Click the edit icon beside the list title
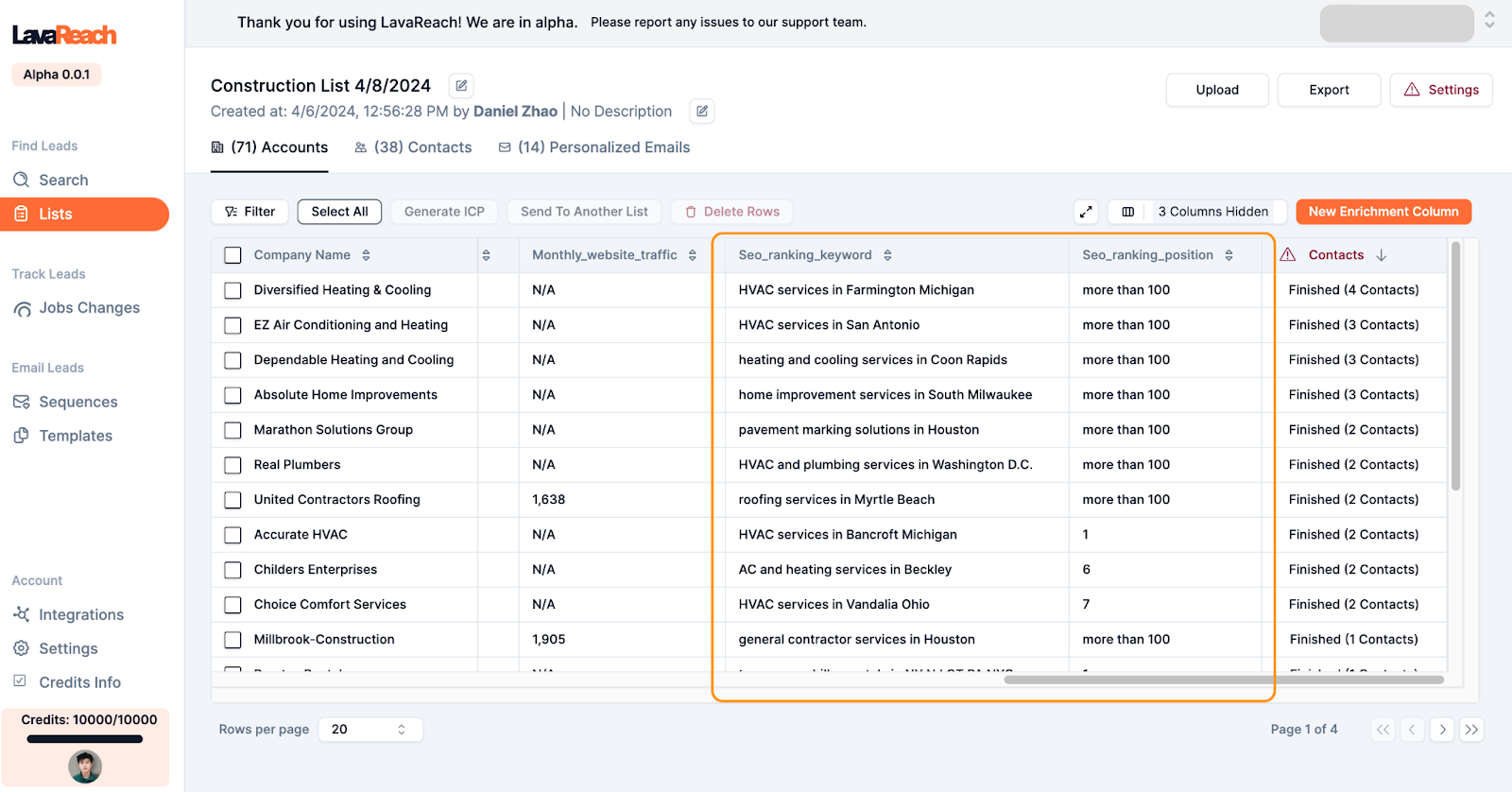The height and width of the screenshot is (792, 1512). click(461, 86)
